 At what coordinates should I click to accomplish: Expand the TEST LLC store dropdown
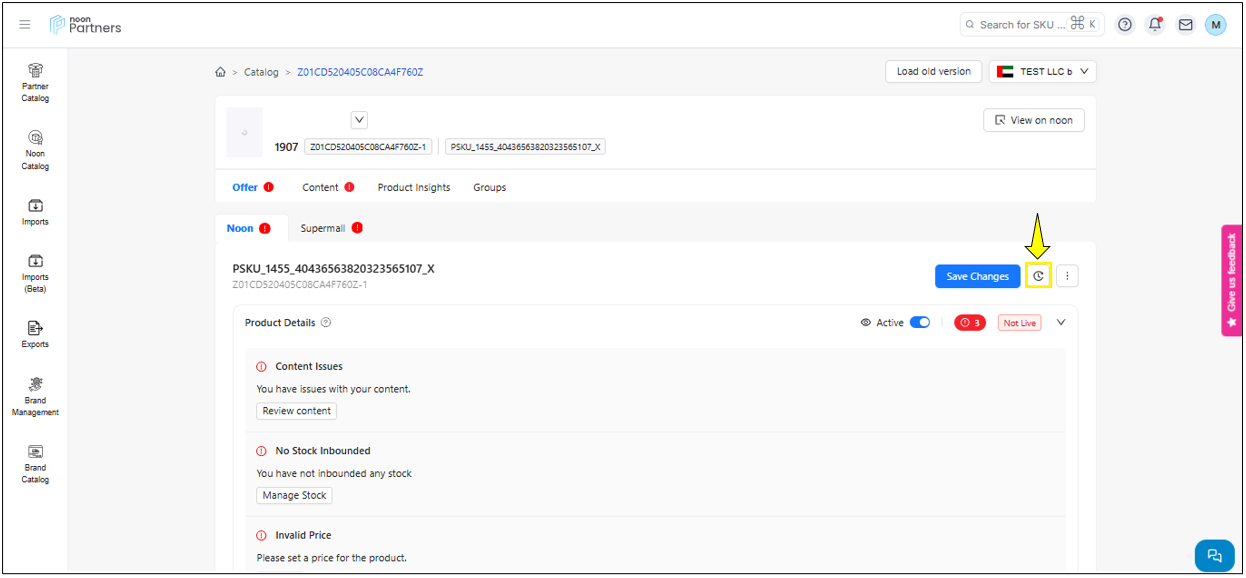[x=1043, y=72]
